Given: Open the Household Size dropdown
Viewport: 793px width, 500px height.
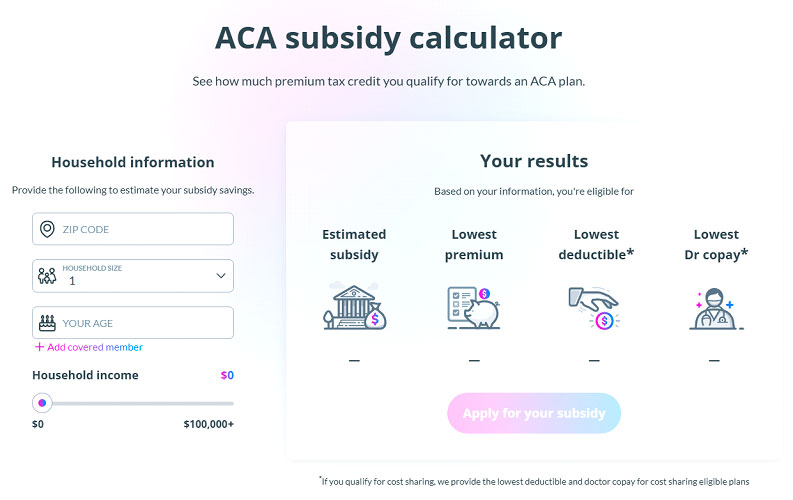Looking at the screenshot, I should (133, 276).
